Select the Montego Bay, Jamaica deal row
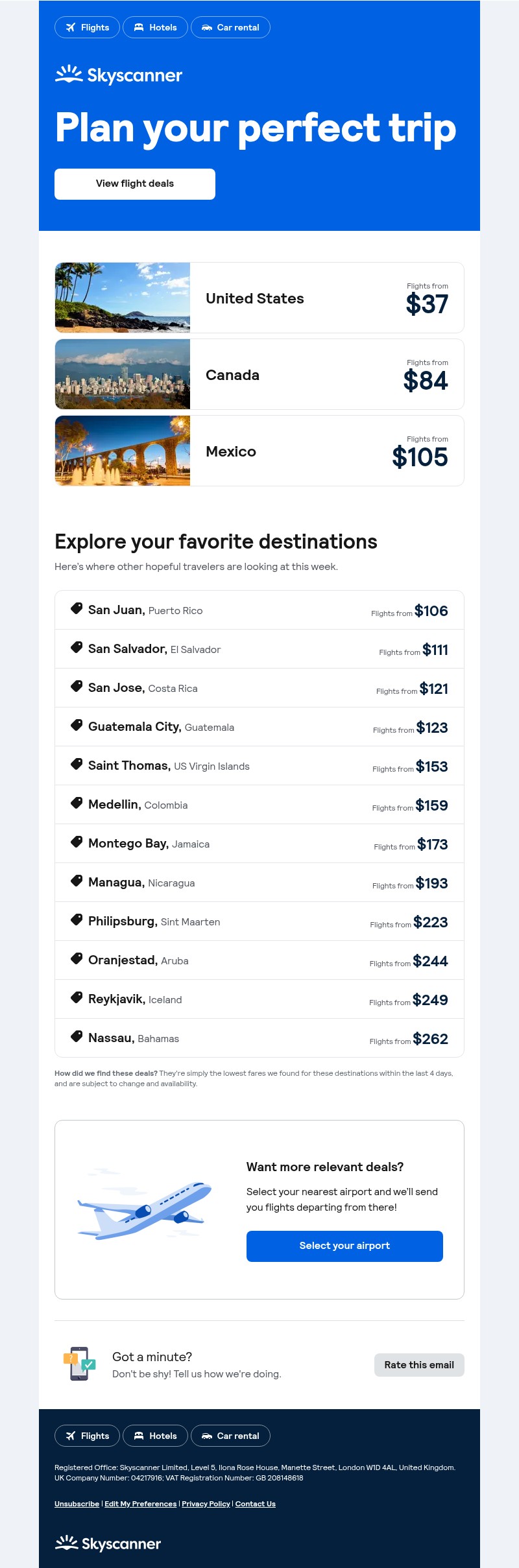Image resolution: width=519 pixels, height=1568 pixels. click(x=259, y=844)
